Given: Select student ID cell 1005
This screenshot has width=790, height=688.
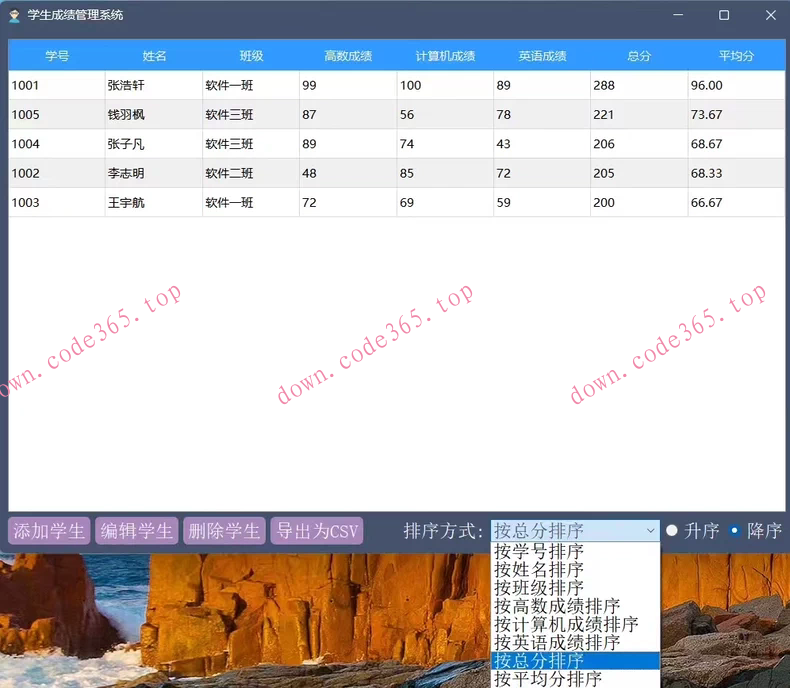Looking at the screenshot, I should (x=57, y=114).
